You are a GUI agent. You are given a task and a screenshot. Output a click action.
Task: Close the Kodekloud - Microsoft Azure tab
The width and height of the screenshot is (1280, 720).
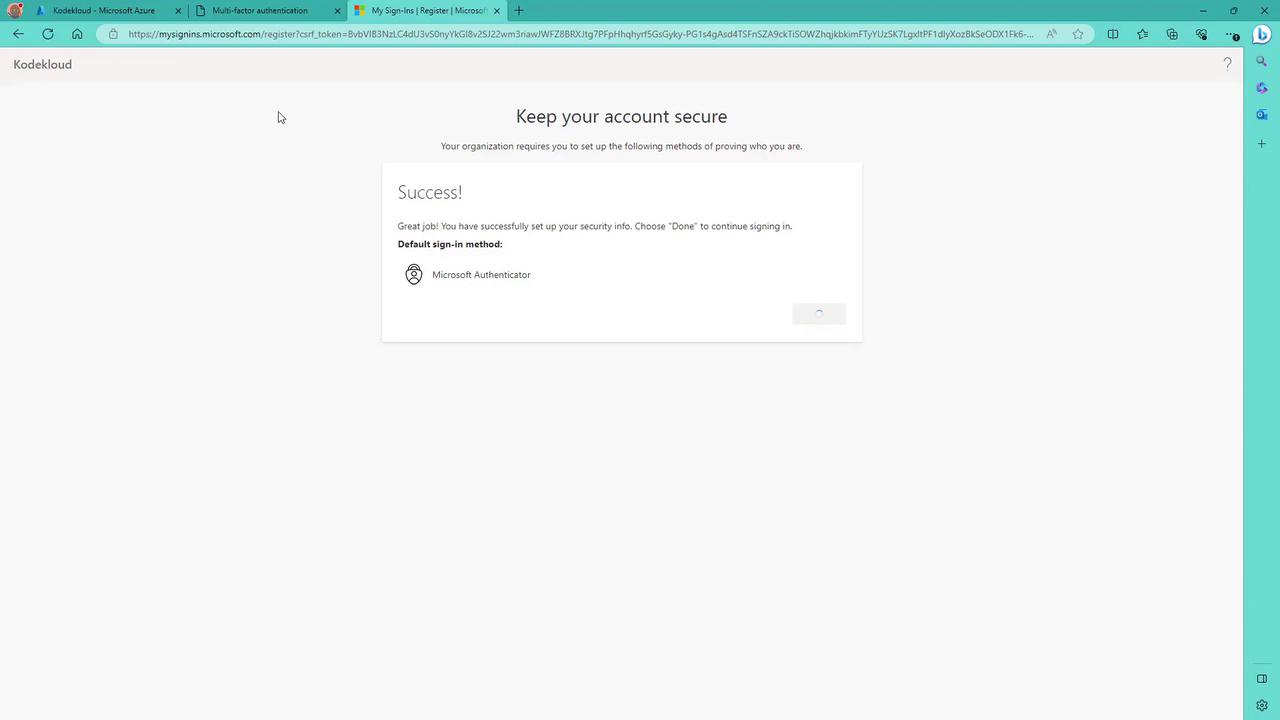[178, 11]
